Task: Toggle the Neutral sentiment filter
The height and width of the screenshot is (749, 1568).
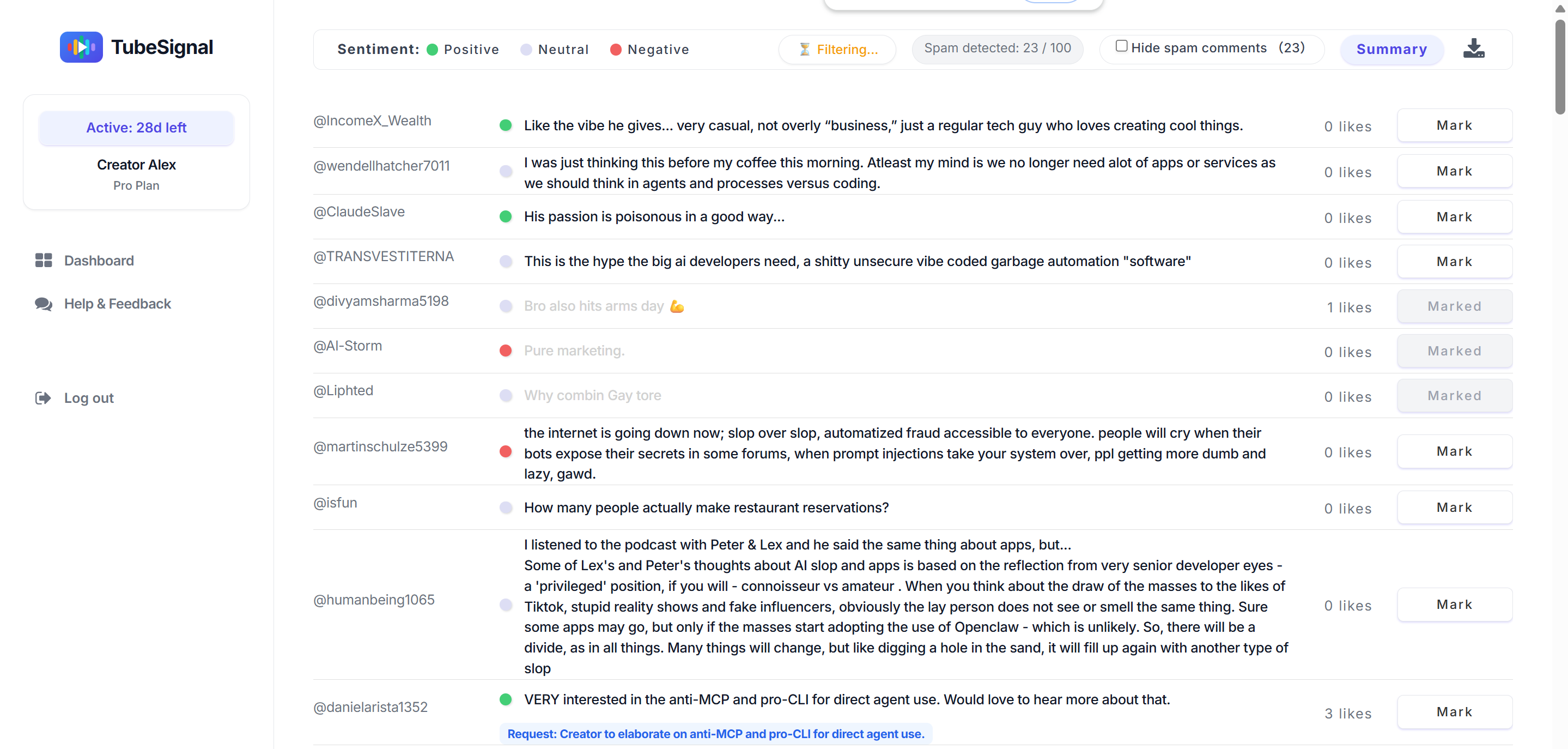Action: (x=555, y=49)
